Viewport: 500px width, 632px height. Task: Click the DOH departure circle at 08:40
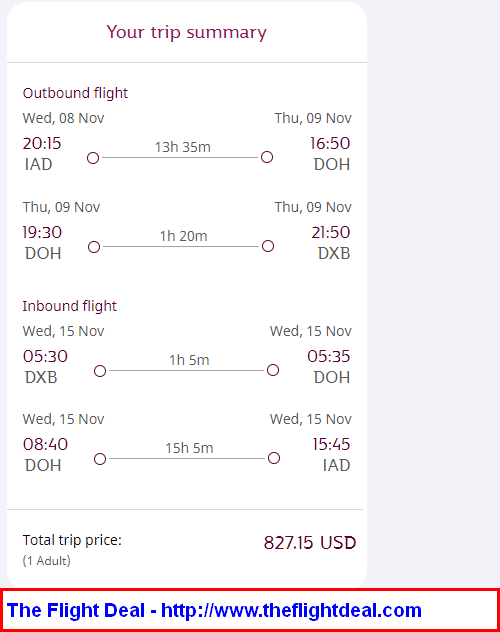click(x=100, y=459)
